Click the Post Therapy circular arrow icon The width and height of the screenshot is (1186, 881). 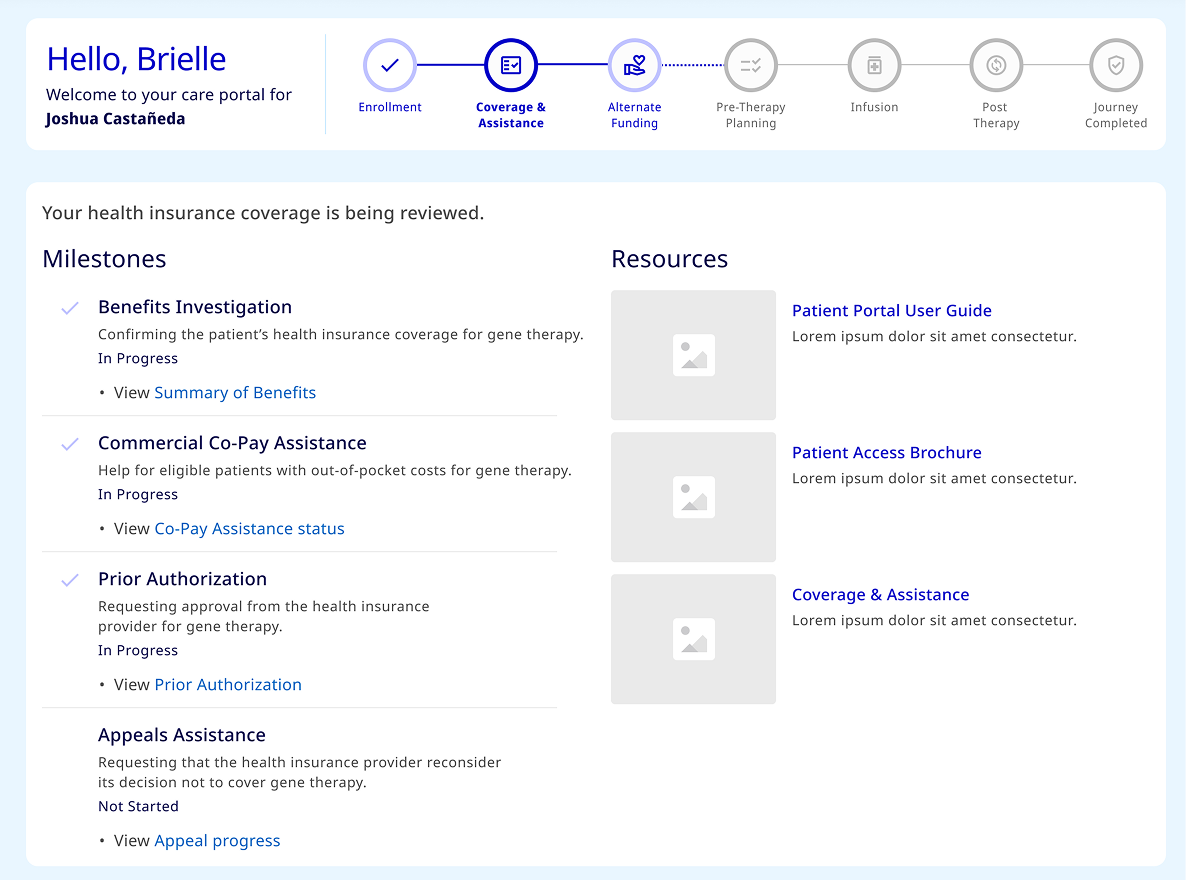pos(996,65)
